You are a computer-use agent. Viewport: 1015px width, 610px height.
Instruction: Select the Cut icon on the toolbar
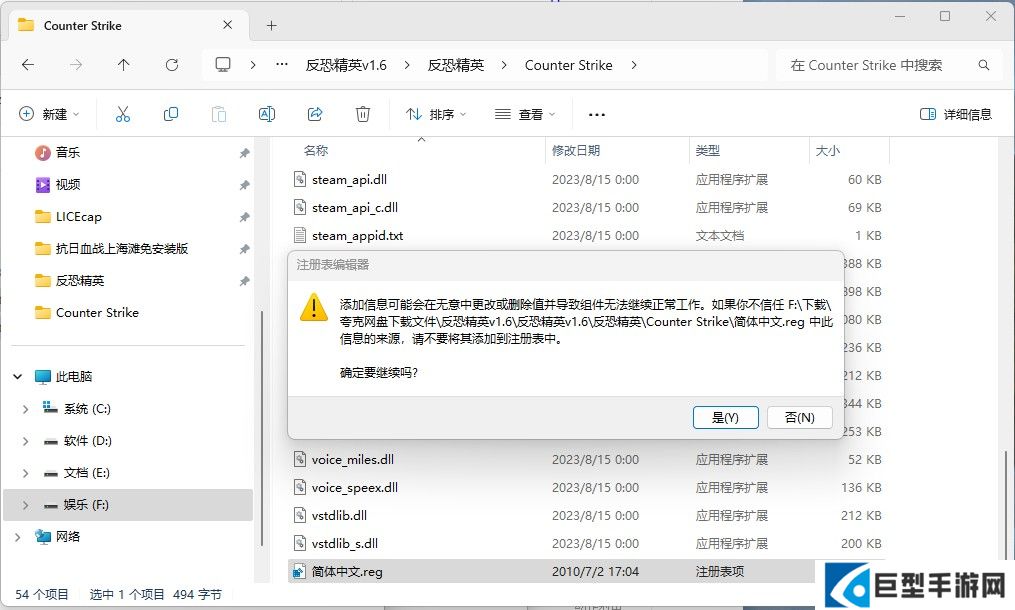point(123,114)
